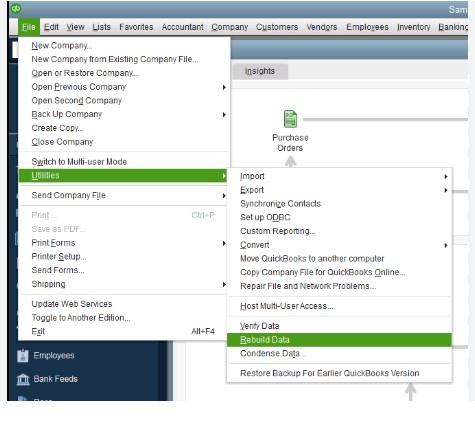Choose Move QuickBooks to another computer
Image resolution: width=475 pixels, height=426 pixels.
339,259
